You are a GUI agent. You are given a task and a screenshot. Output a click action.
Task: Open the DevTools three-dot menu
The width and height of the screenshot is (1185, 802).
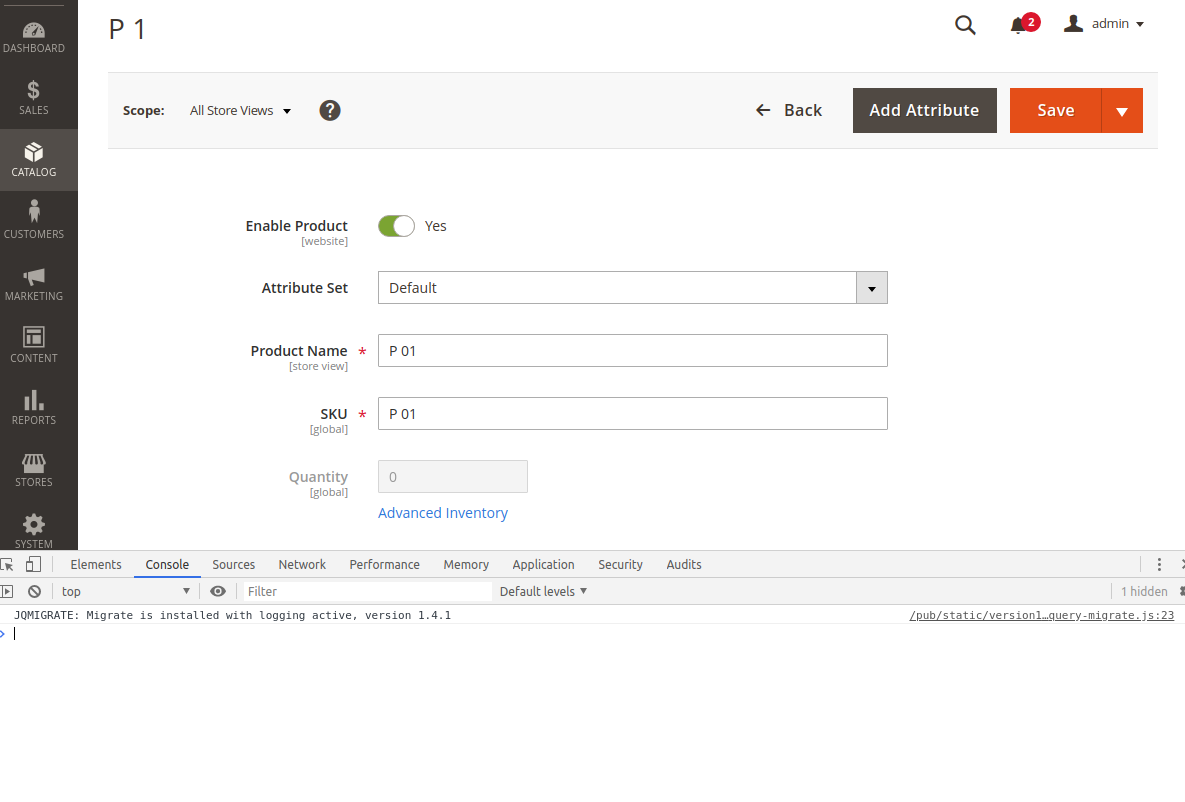tap(1159, 565)
